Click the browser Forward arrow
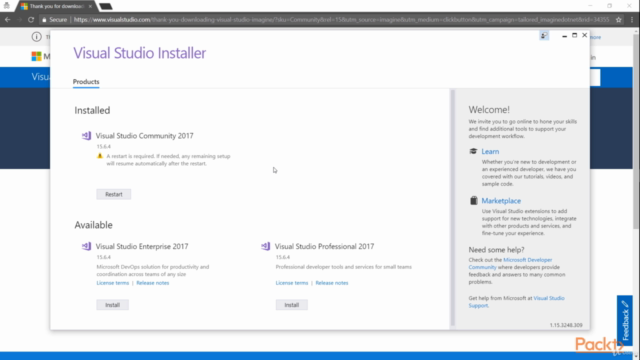Image resolution: width=640 pixels, height=360 pixels. 19,20
